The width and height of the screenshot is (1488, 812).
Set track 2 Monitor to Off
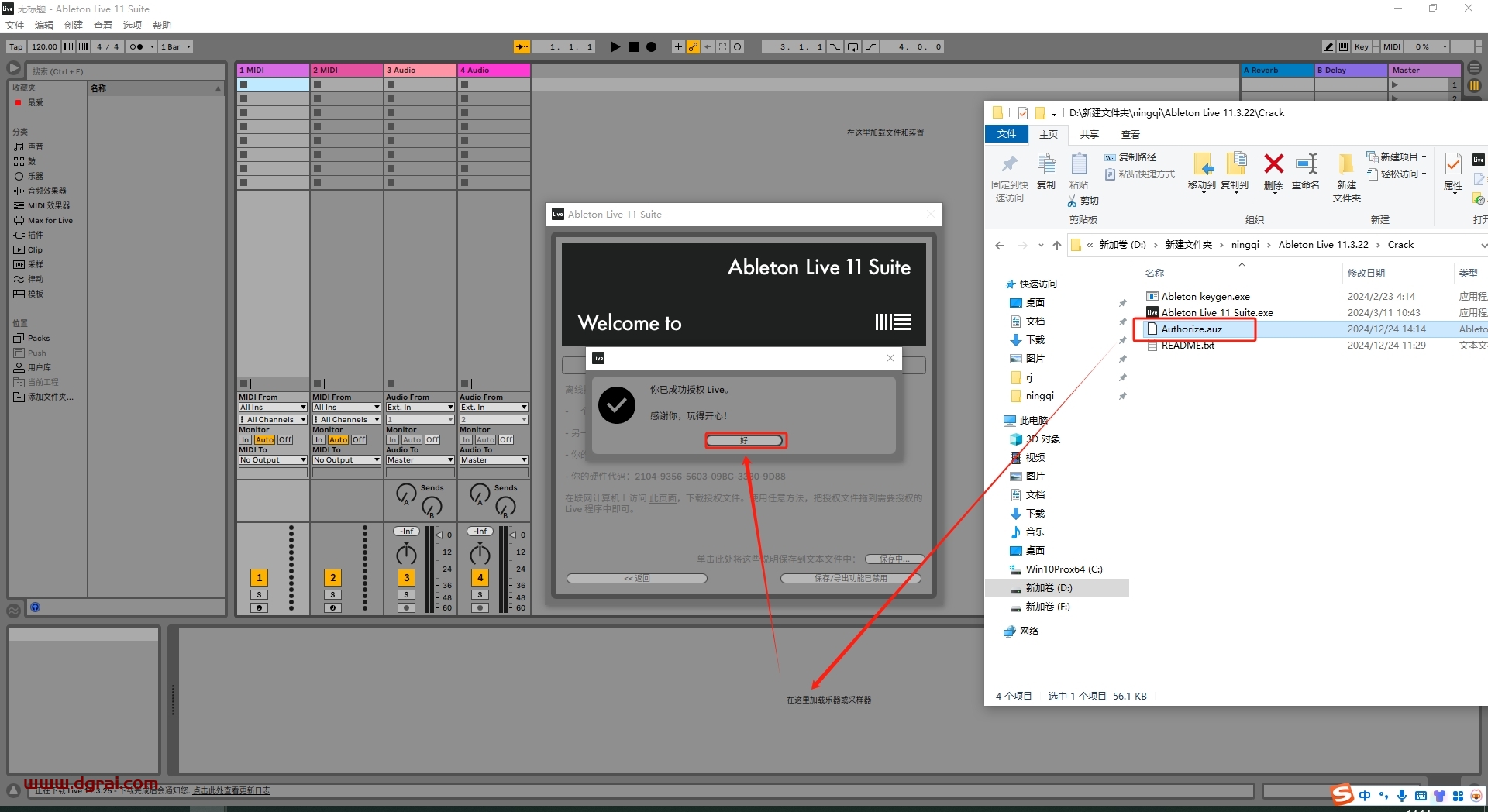pos(359,439)
